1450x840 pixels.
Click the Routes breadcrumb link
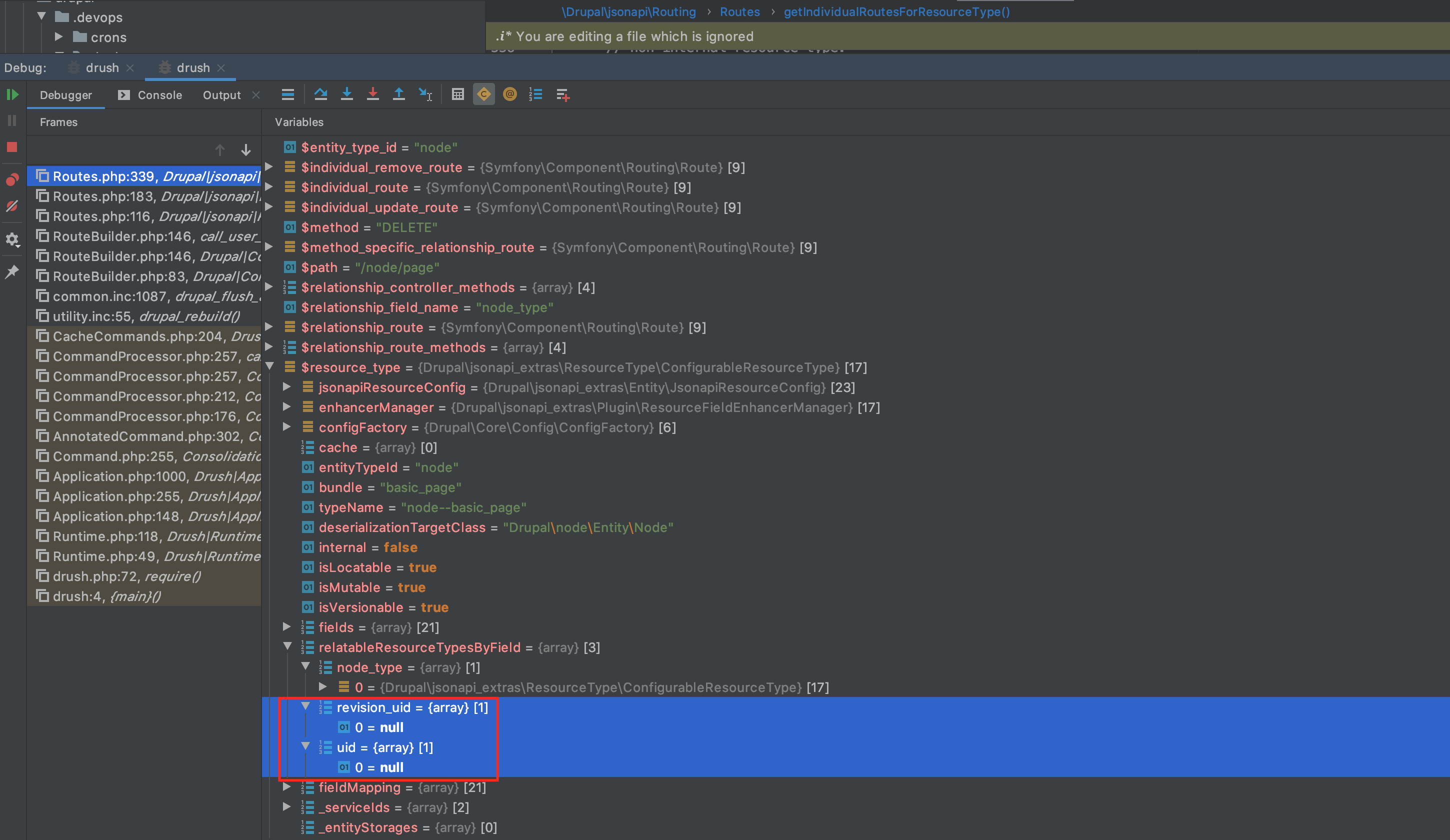point(739,11)
